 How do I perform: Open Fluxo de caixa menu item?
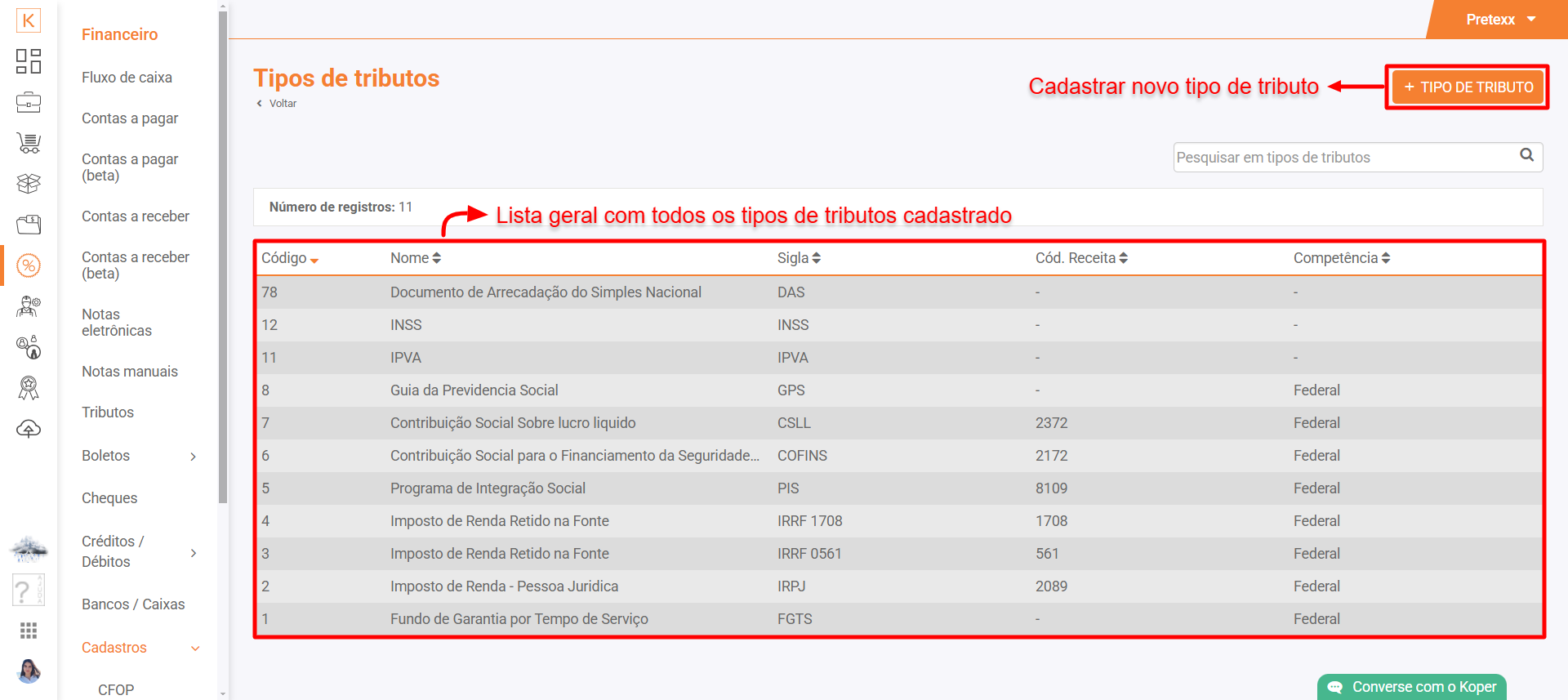point(127,78)
